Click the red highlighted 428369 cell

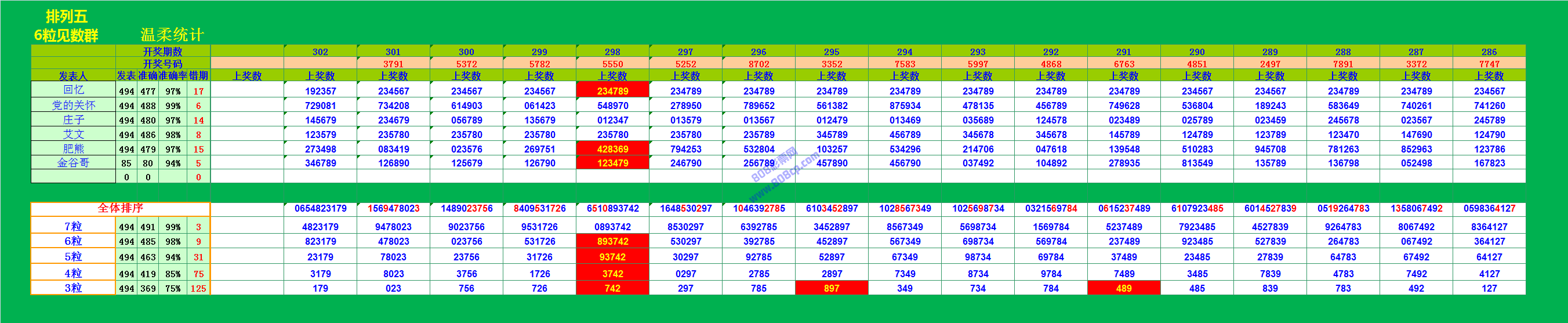(612, 149)
